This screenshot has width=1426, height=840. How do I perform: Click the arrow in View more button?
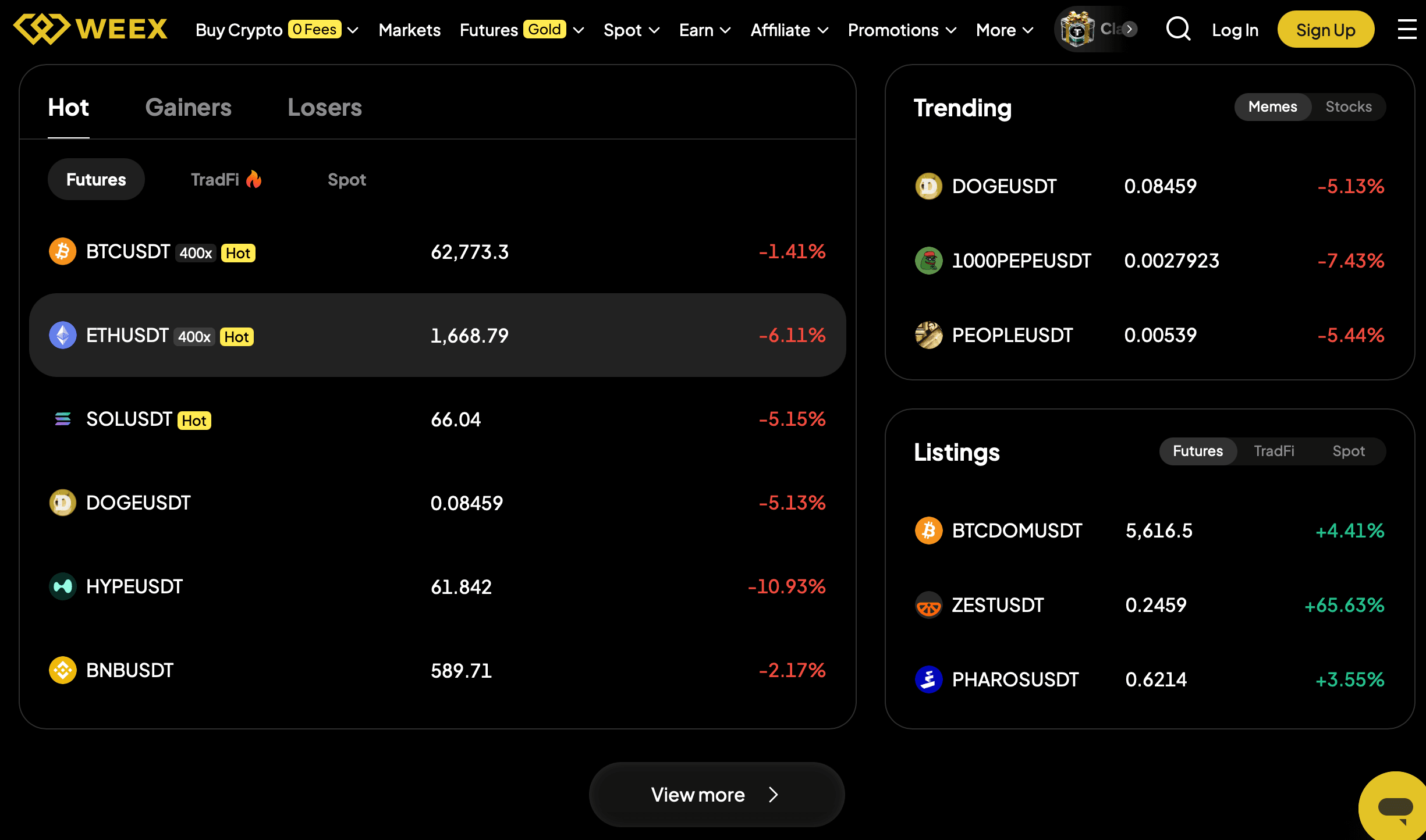tap(773, 795)
